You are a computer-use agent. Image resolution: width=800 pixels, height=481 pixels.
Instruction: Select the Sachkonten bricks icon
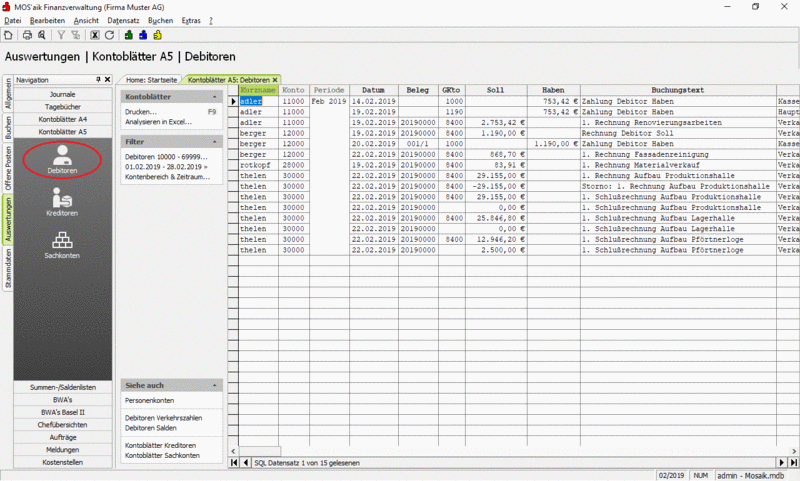coord(62,245)
